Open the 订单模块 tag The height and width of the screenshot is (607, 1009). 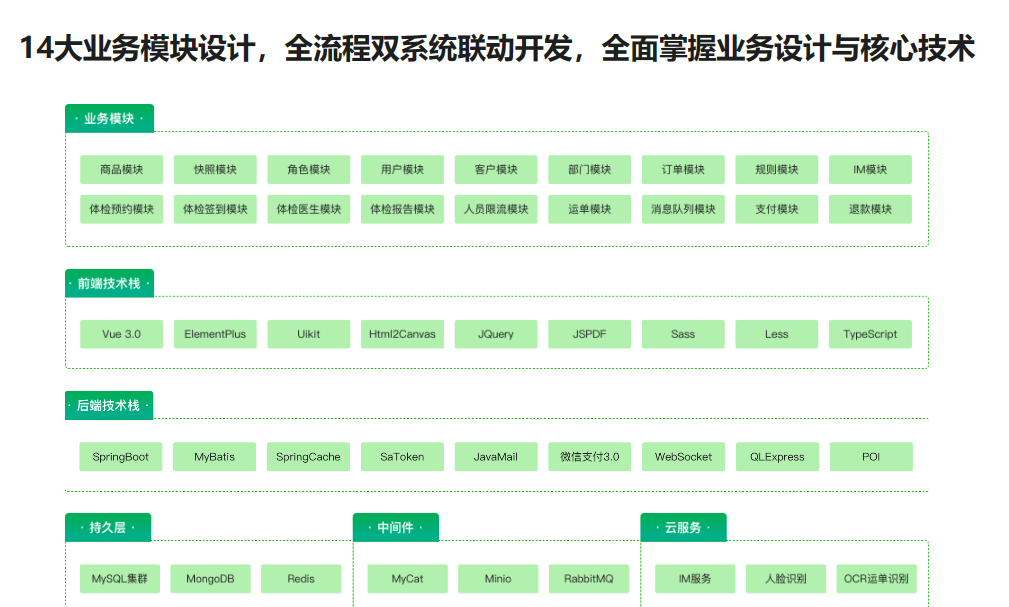(x=683, y=169)
